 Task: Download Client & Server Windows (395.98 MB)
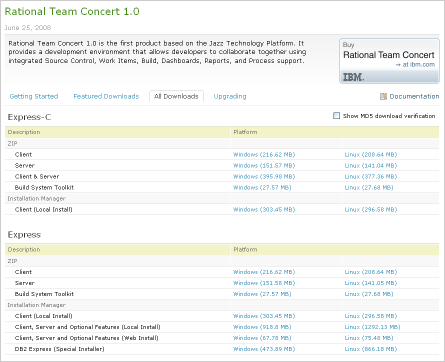[264, 177]
